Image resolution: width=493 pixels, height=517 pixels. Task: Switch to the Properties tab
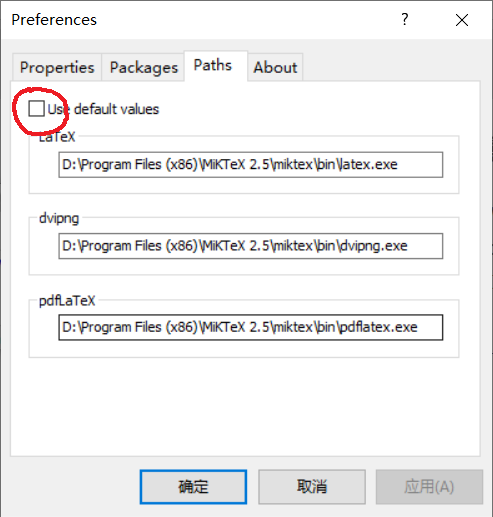coord(57,67)
